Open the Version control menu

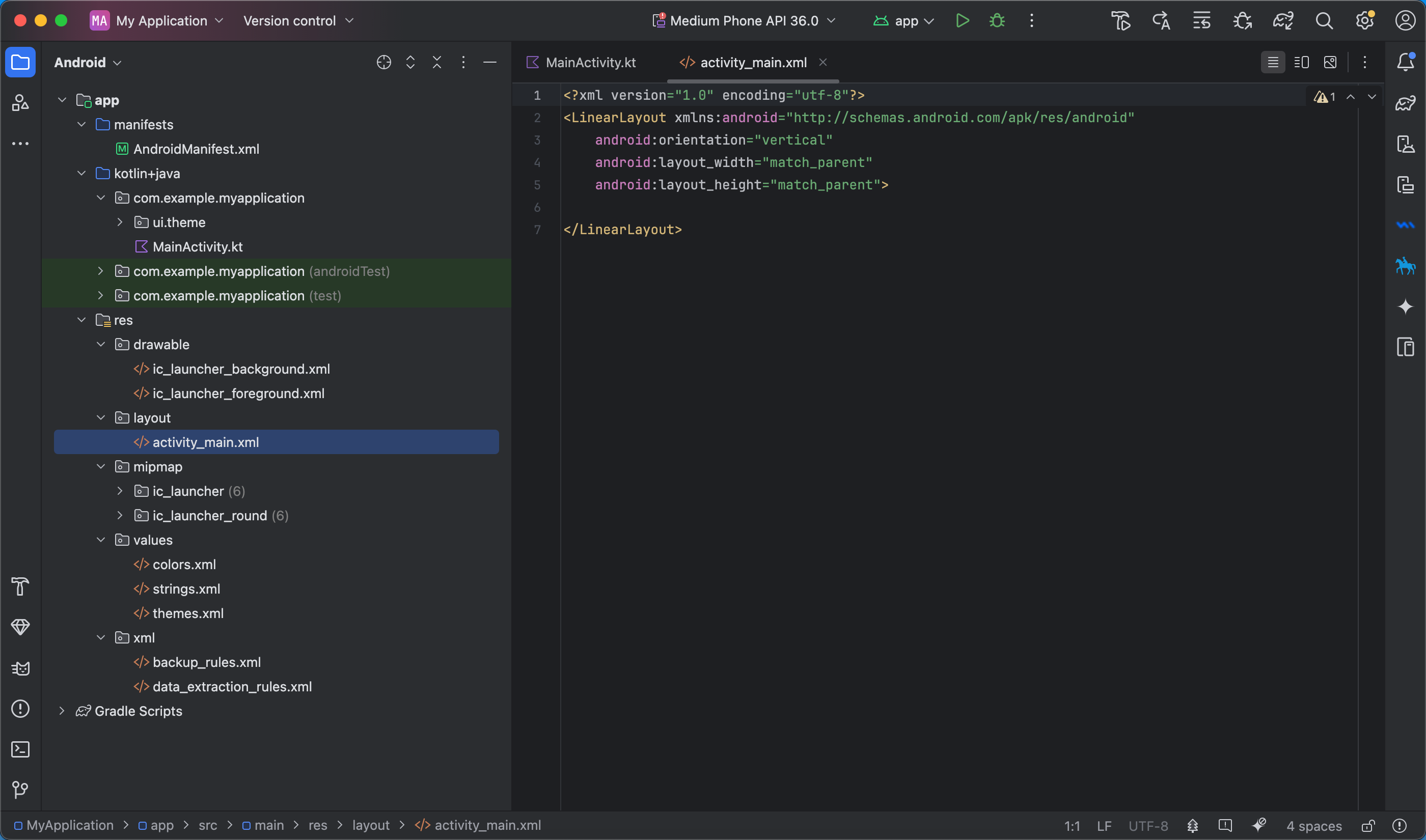tap(298, 21)
